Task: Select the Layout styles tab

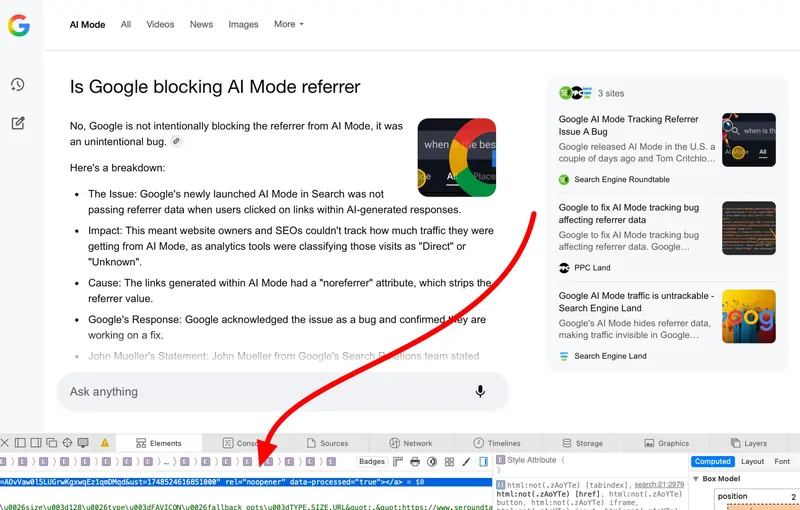Action: click(x=753, y=462)
